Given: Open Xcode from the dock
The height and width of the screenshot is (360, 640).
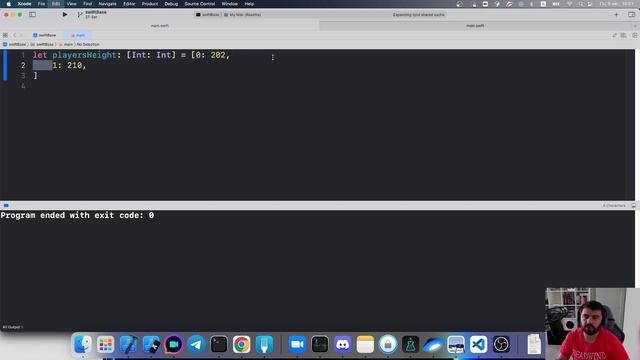Looking at the screenshot, I should [x=128, y=344].
